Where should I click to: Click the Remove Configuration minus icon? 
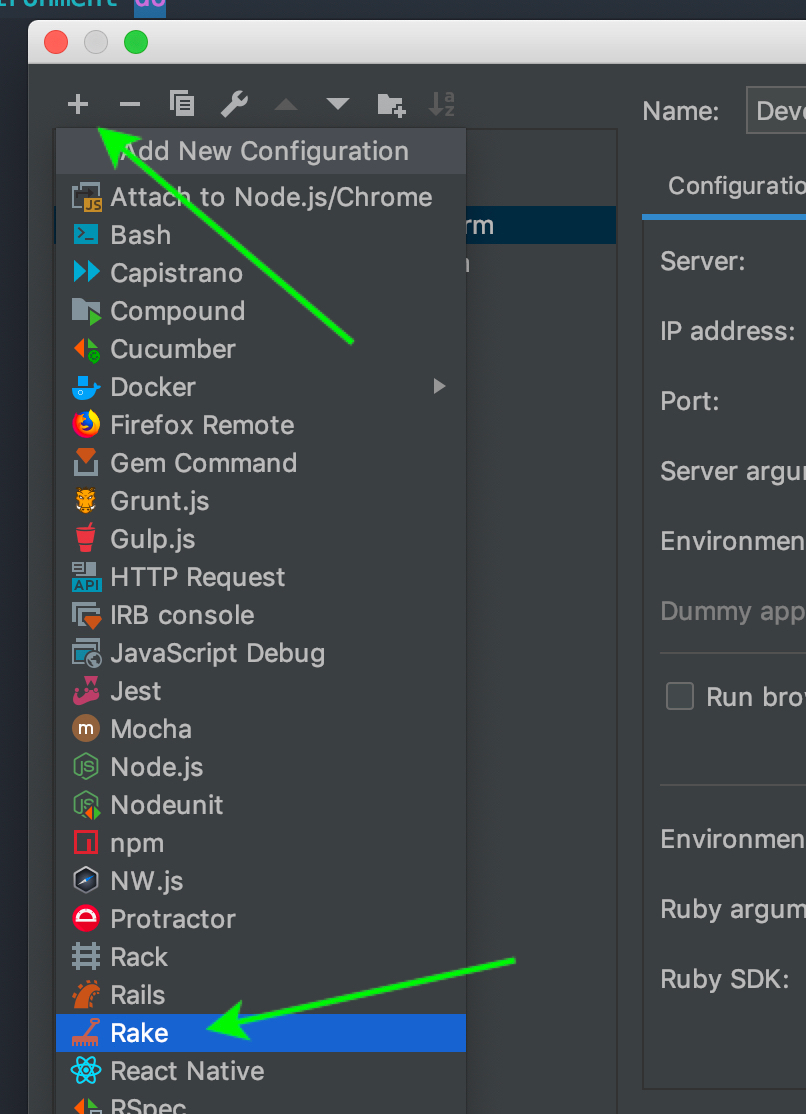(x=129, y=103)
